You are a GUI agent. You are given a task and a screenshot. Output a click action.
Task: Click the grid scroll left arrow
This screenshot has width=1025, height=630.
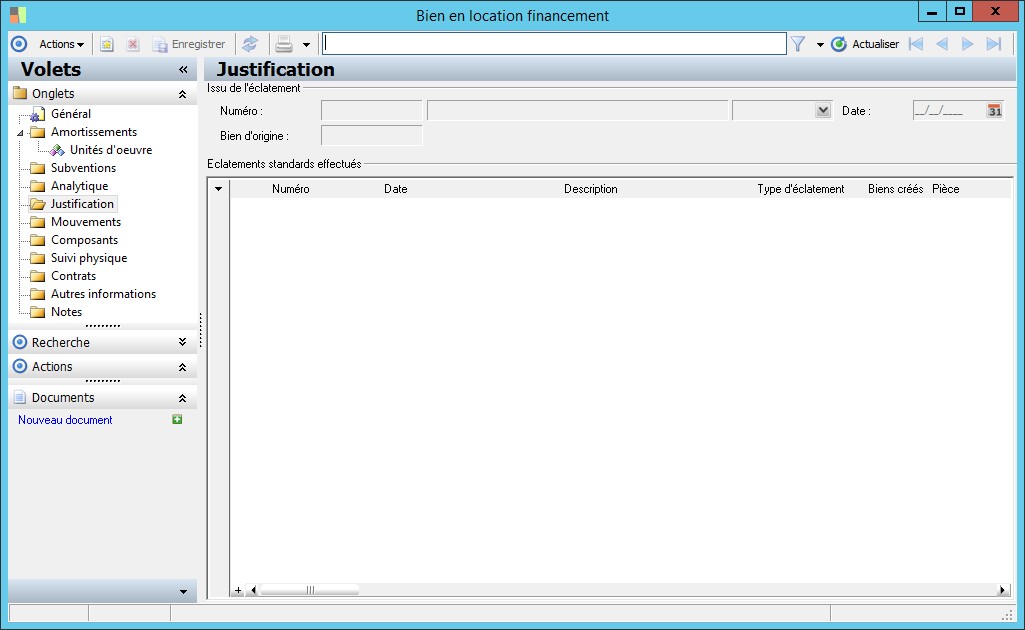[254, 590]
